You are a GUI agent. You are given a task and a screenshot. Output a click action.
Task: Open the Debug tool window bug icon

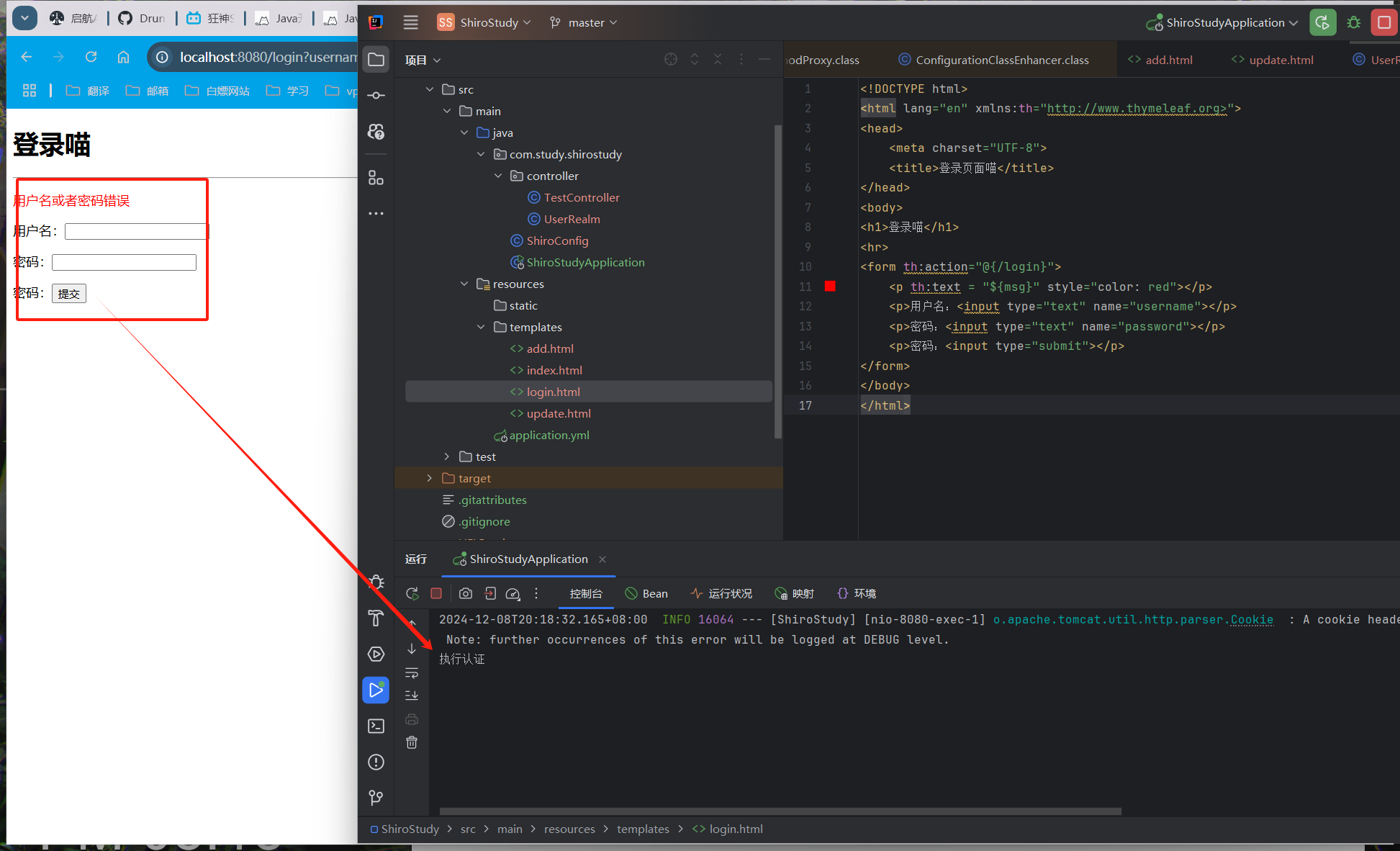click(376, 582)
